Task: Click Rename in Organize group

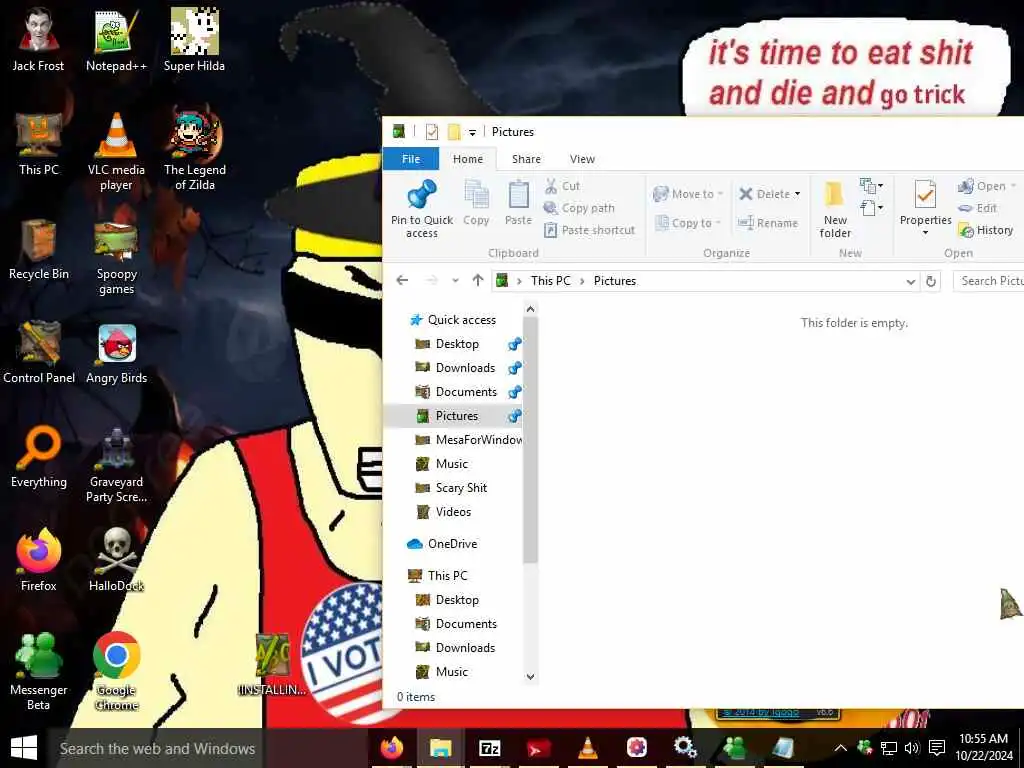Action: tap(767, 223)
